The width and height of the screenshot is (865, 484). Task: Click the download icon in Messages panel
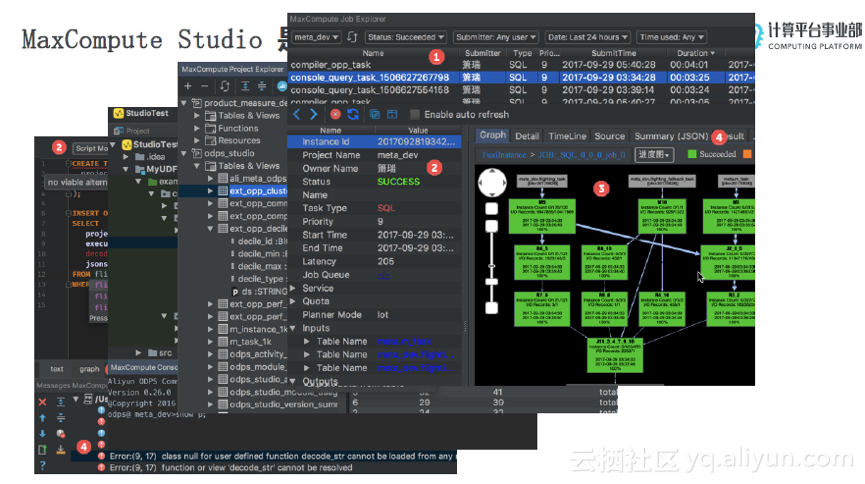pos(61,450)
